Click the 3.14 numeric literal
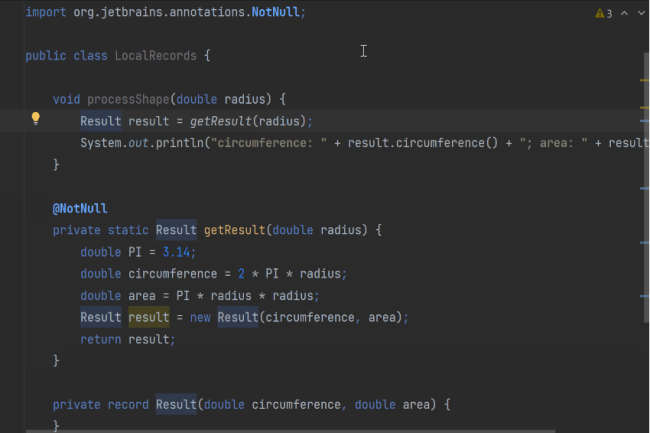The width and height of the screenshot is (650, 433). coord(179,252)
